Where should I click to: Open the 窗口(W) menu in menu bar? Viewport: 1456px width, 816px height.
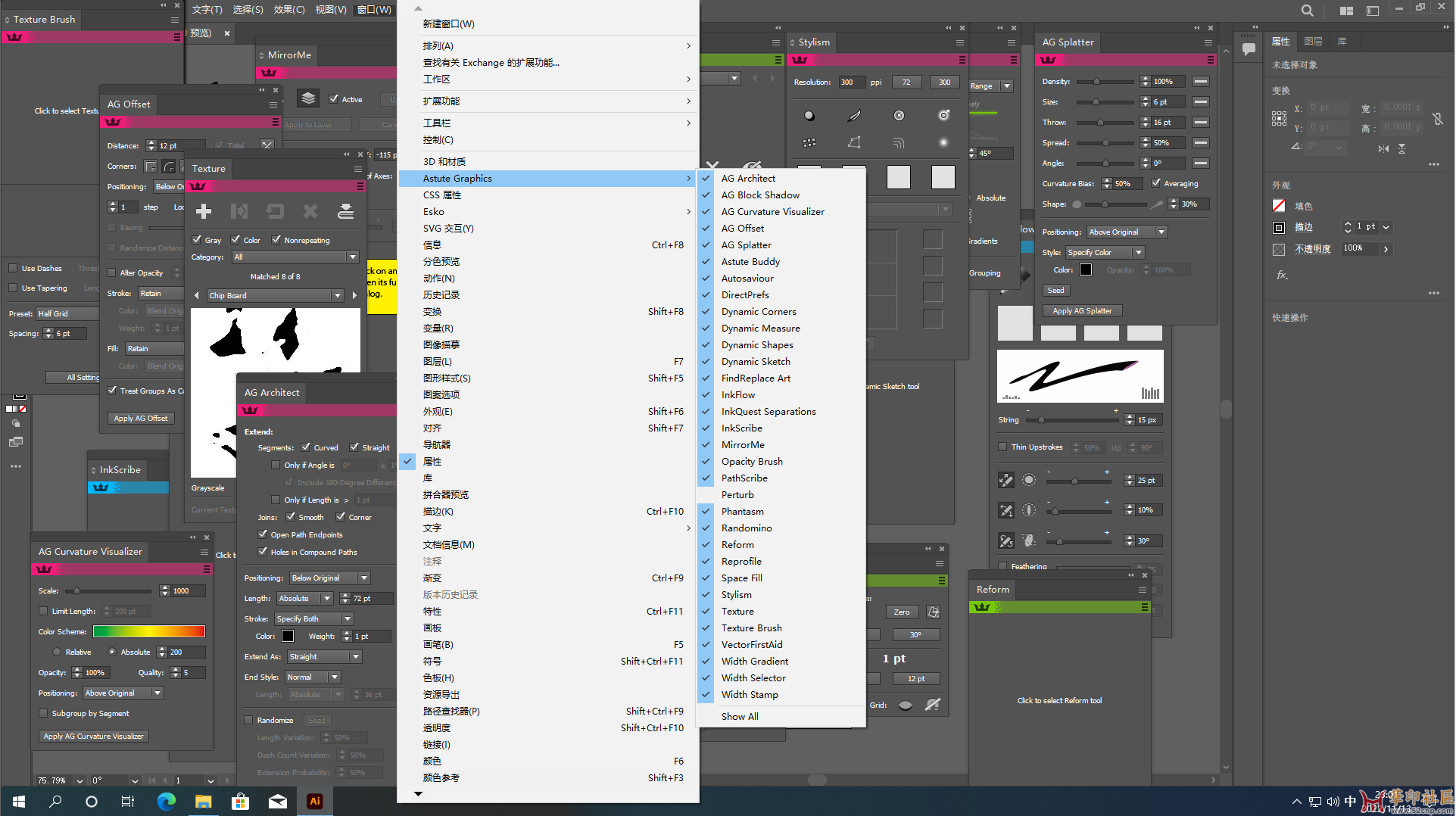pyautogui.click(x=374, y=10)
